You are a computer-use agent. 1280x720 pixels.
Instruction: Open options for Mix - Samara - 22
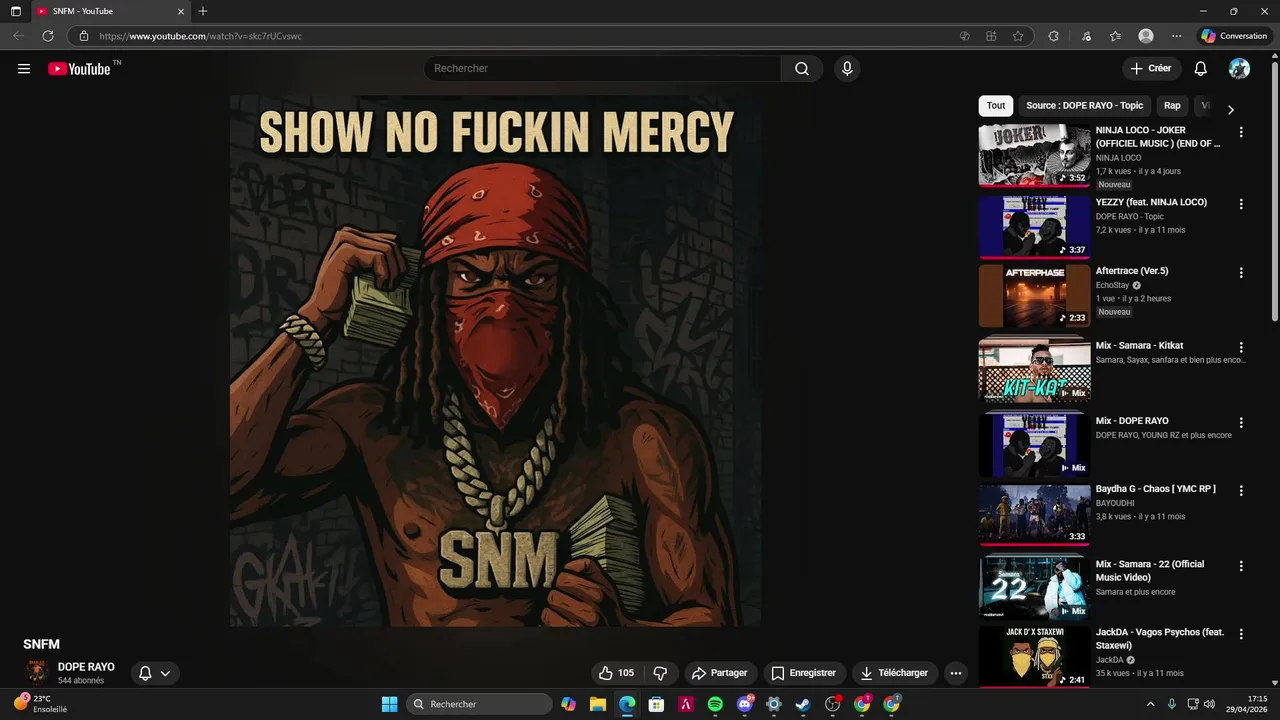click(1241, 566)
